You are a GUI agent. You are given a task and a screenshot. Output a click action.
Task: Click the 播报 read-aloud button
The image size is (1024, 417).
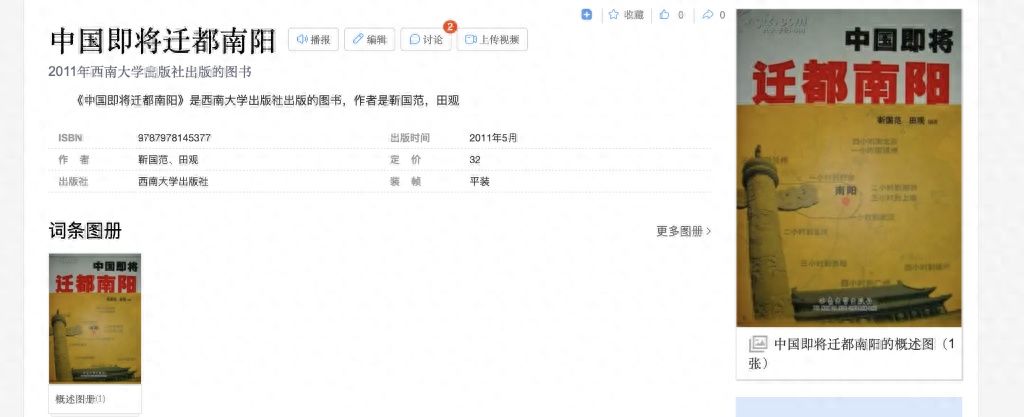[x=313, y=39]
